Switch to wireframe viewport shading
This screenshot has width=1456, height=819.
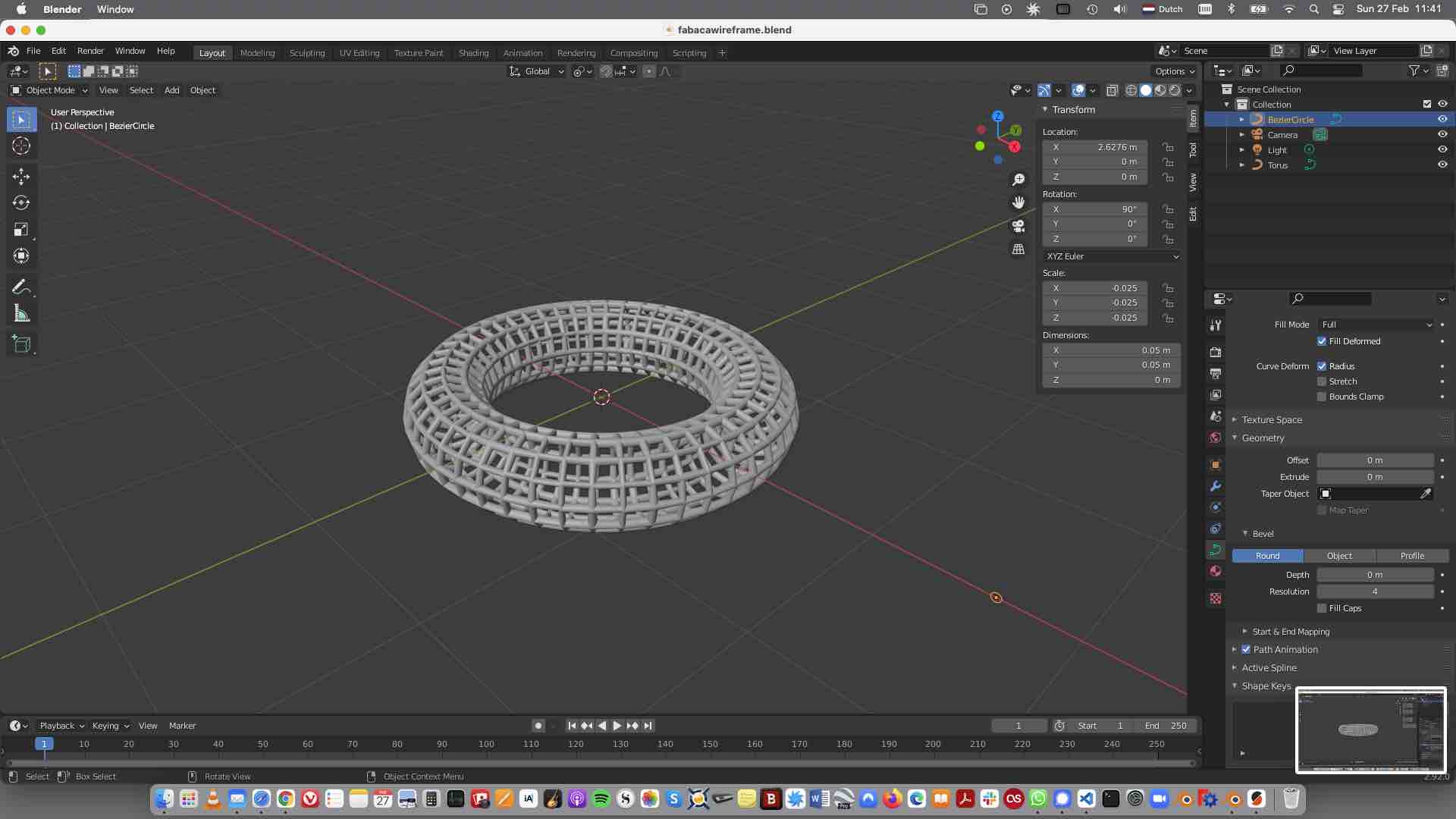1131,90
